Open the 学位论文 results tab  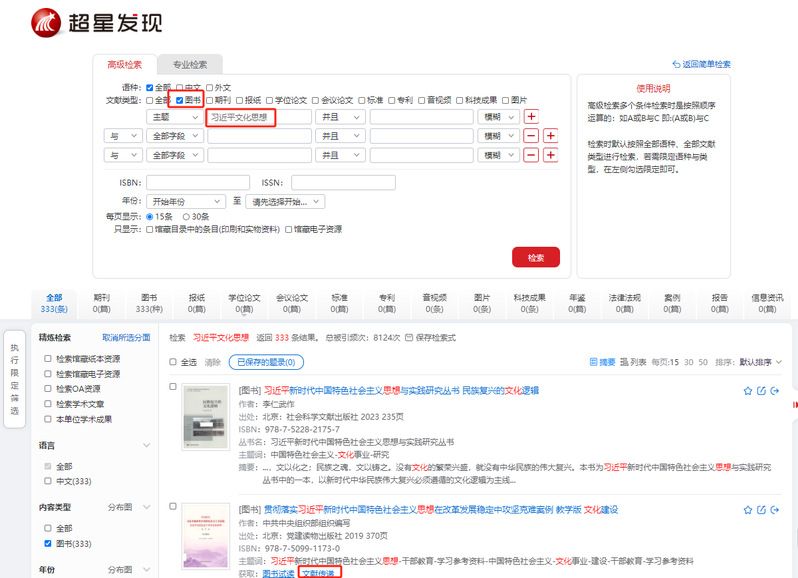(x=244, y=303)
